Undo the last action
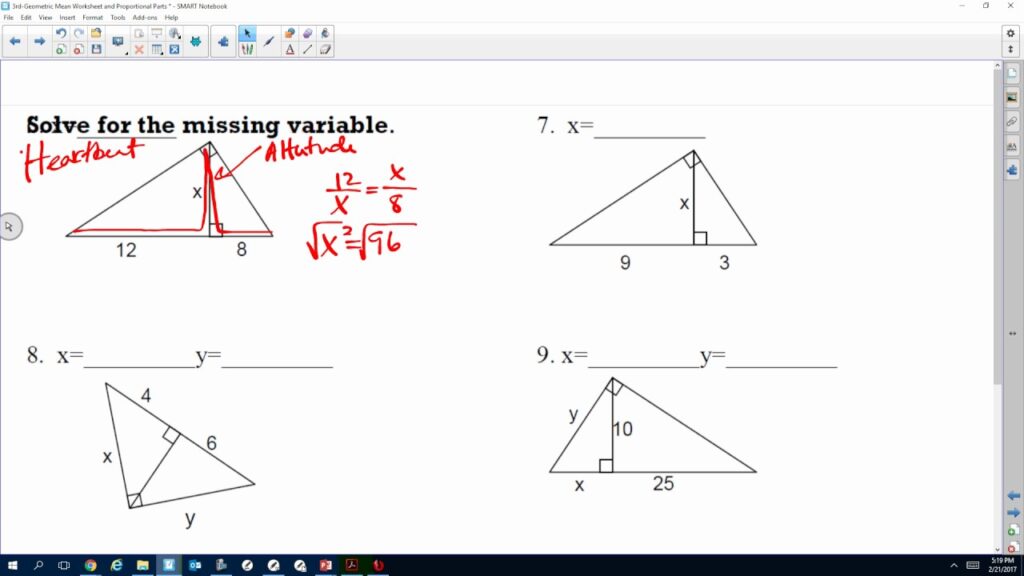 point(61,33)
